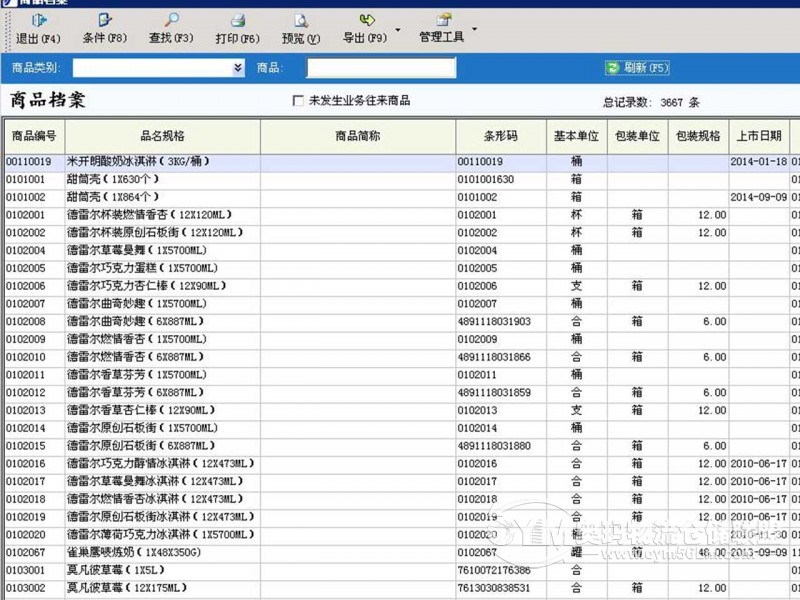Click the 总记录数 3667 条 record count

click(651, 103)
